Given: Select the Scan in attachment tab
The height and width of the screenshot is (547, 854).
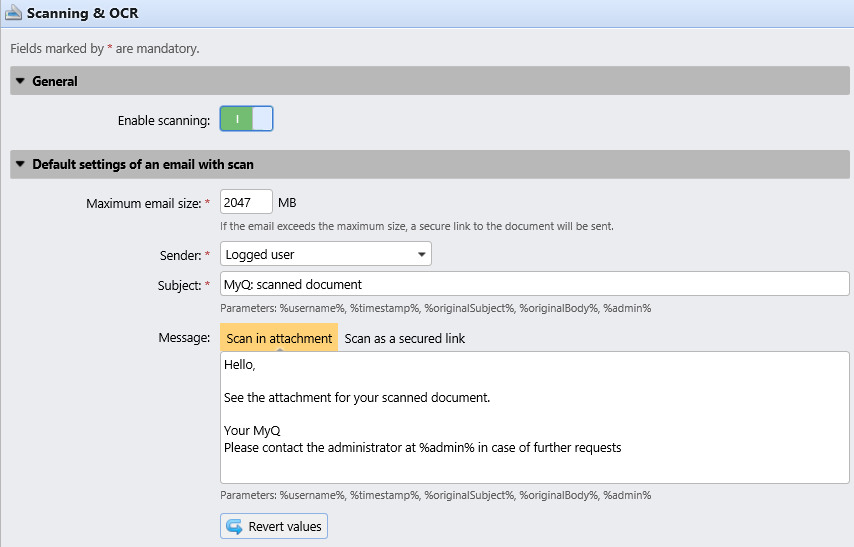Looking at the screenshot, I should 279,339.
